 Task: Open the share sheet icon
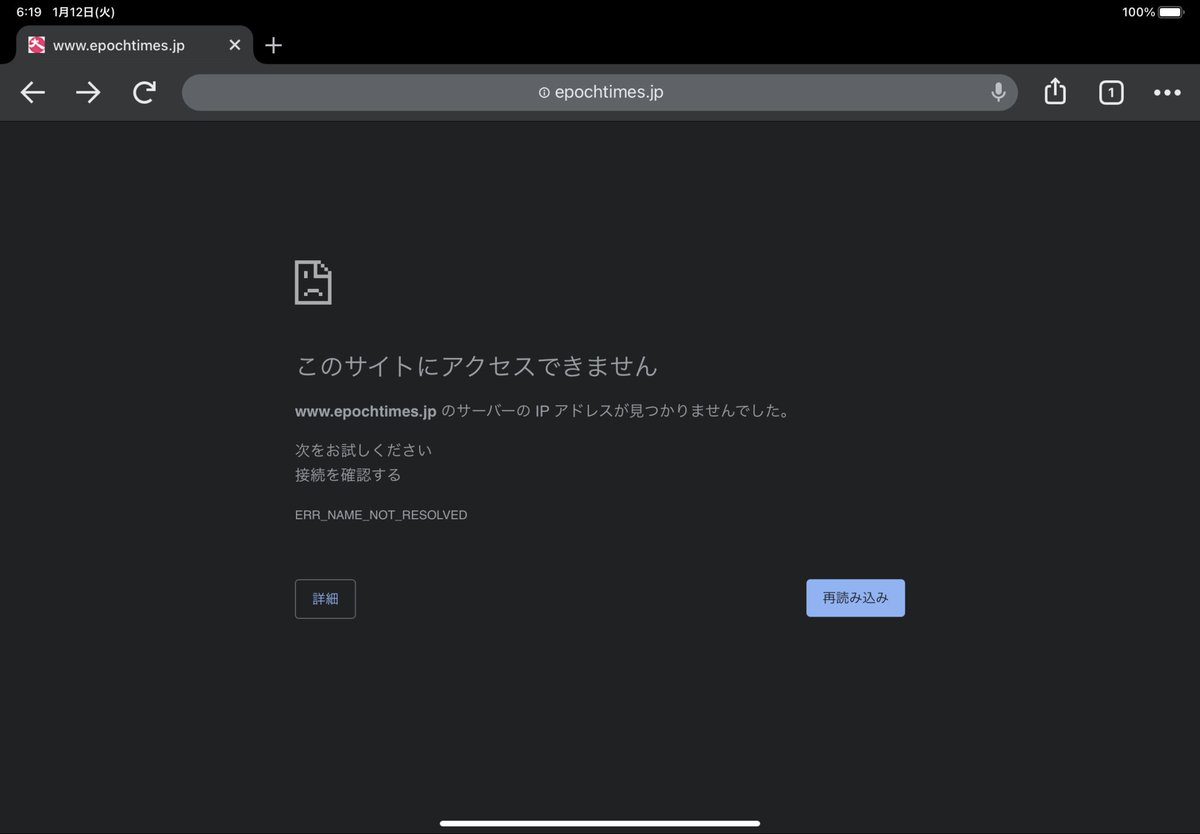pyautogui.click(x=1055, y=92)
